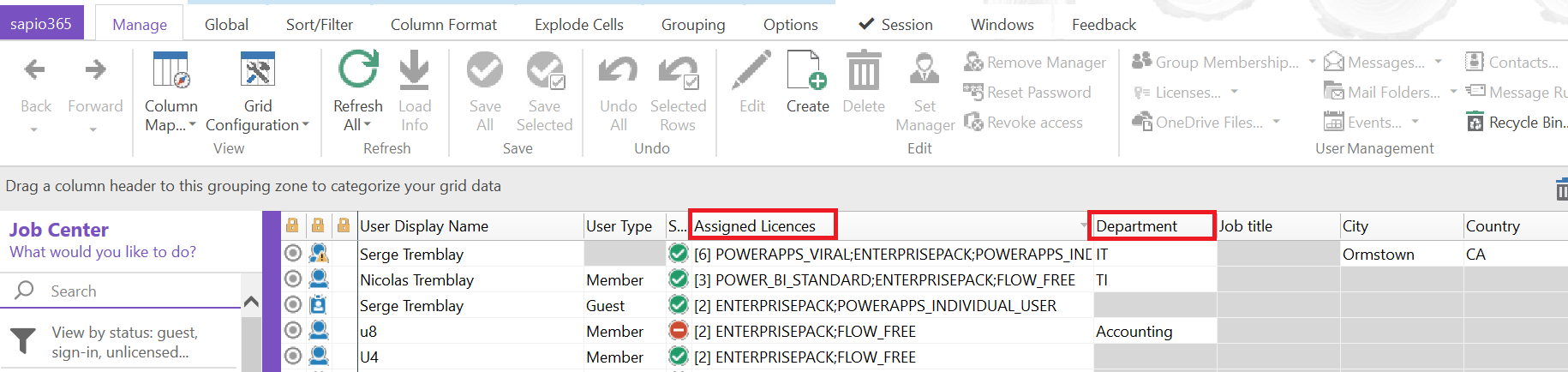The height and width of the screenshot is (372, 1568).
Task: Click the Back navigation arrow
Action: click(35, 70)
